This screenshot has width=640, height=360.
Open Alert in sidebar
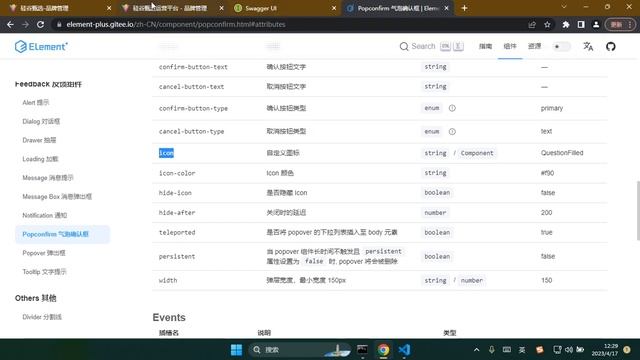[36, 102]
